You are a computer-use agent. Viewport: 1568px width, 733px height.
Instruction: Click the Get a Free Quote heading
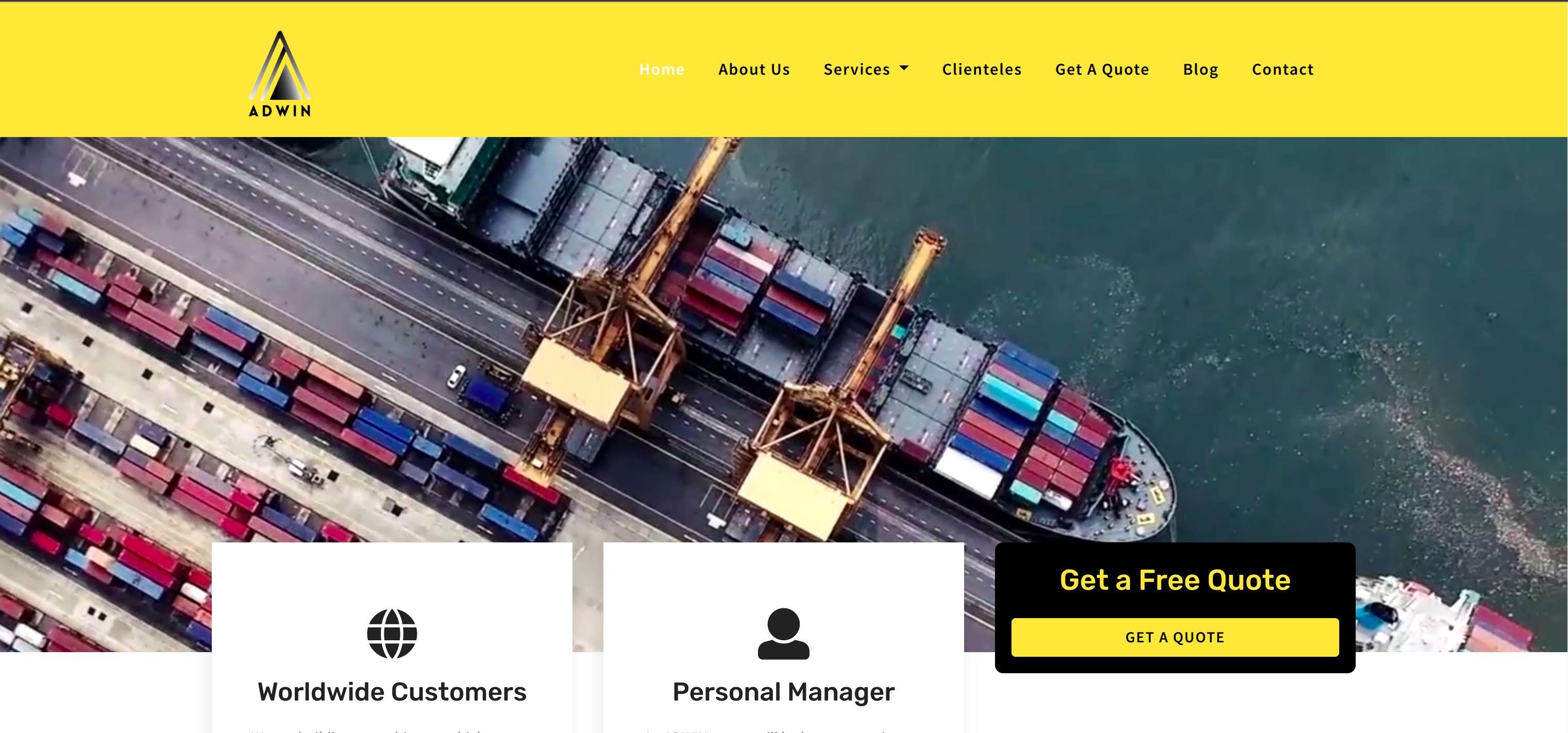click(1175, 579)
